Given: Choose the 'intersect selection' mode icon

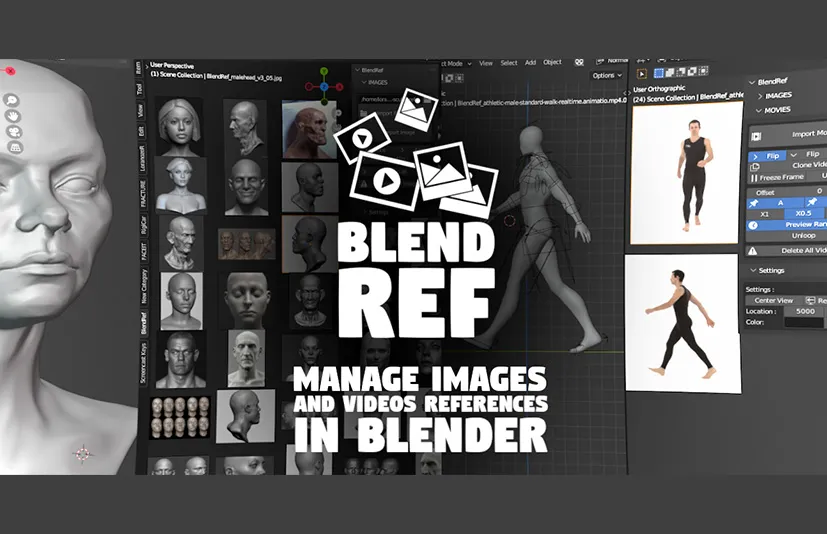Looking at the screenshot, I should [x=703, y=70].
